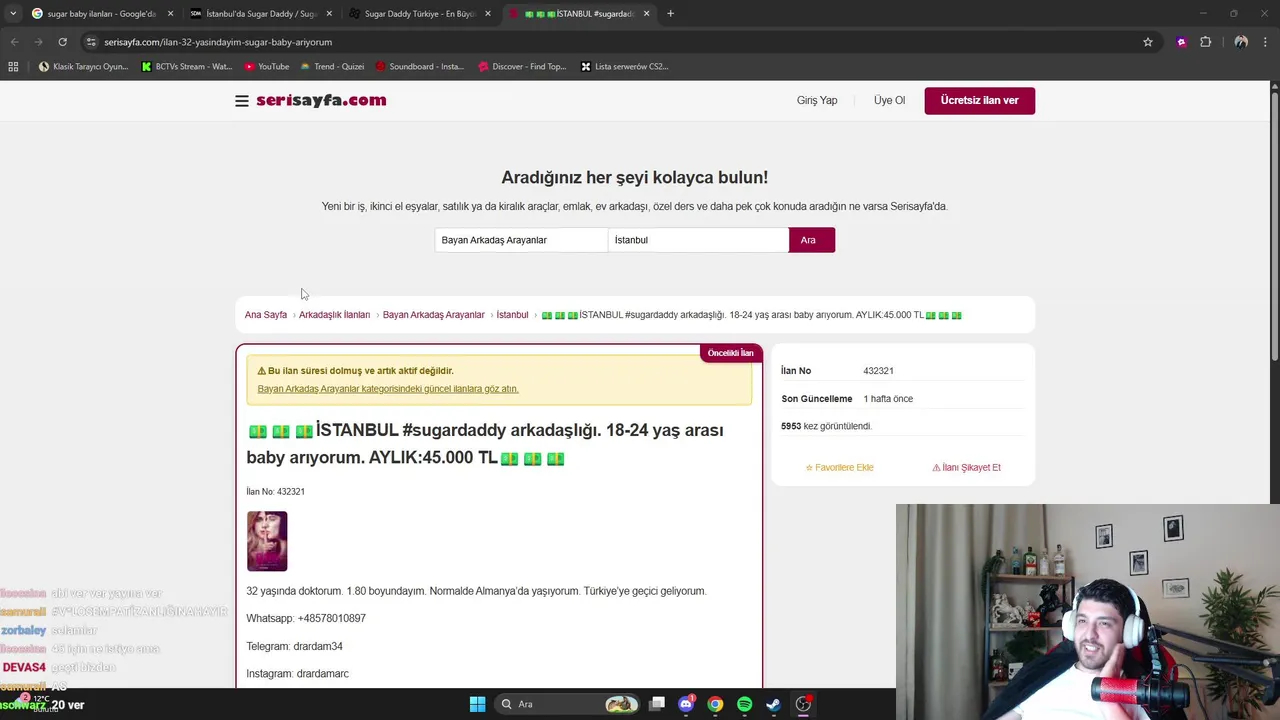Open the Discover - Find Top bookmark
Screen dimensions: 1280x720
coord(522,67)
